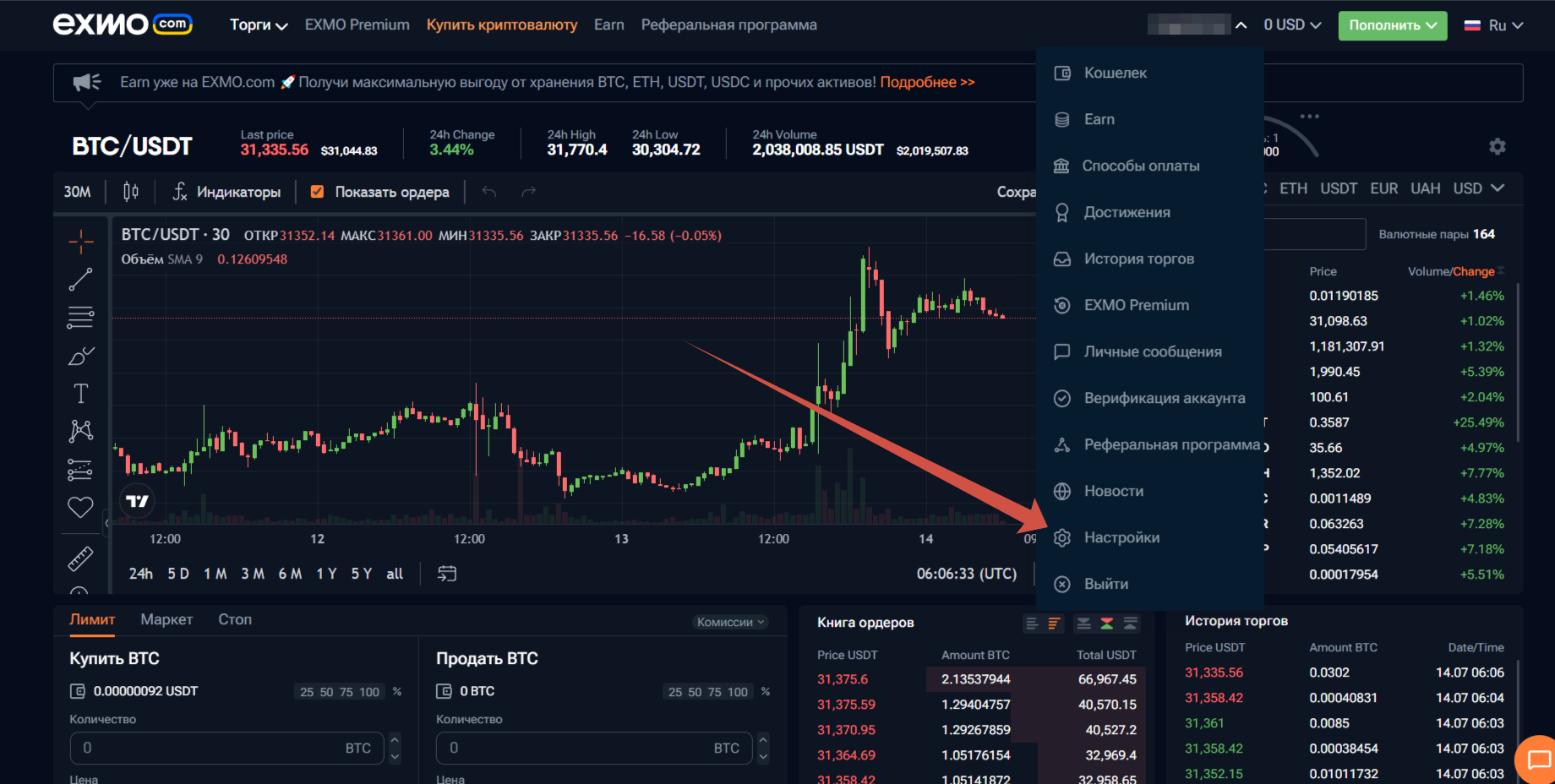Click the Купить BTC quantity input field
This screenshot has height=784, width=1555.
[226, 748]
